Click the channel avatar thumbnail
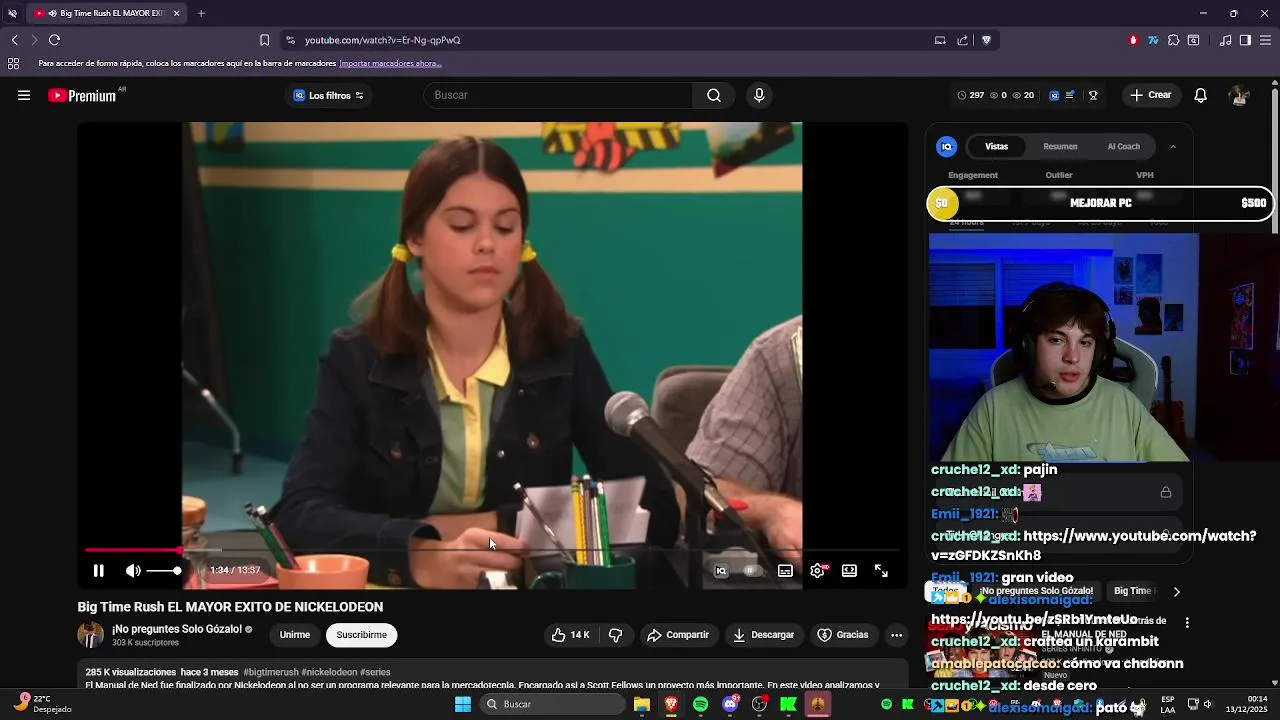Image resolution: width=1280 pixels, height=720 pixels. click(x=91, y=635)
